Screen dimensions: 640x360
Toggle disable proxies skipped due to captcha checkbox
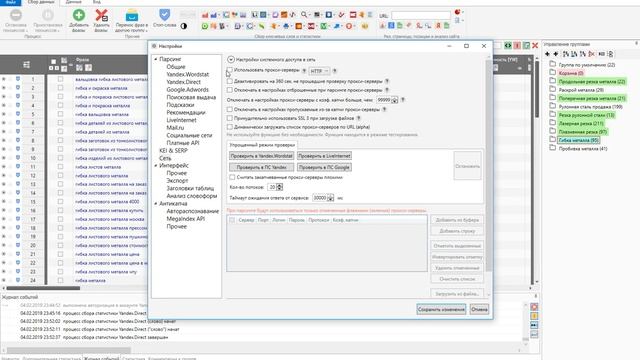point(230,109)
